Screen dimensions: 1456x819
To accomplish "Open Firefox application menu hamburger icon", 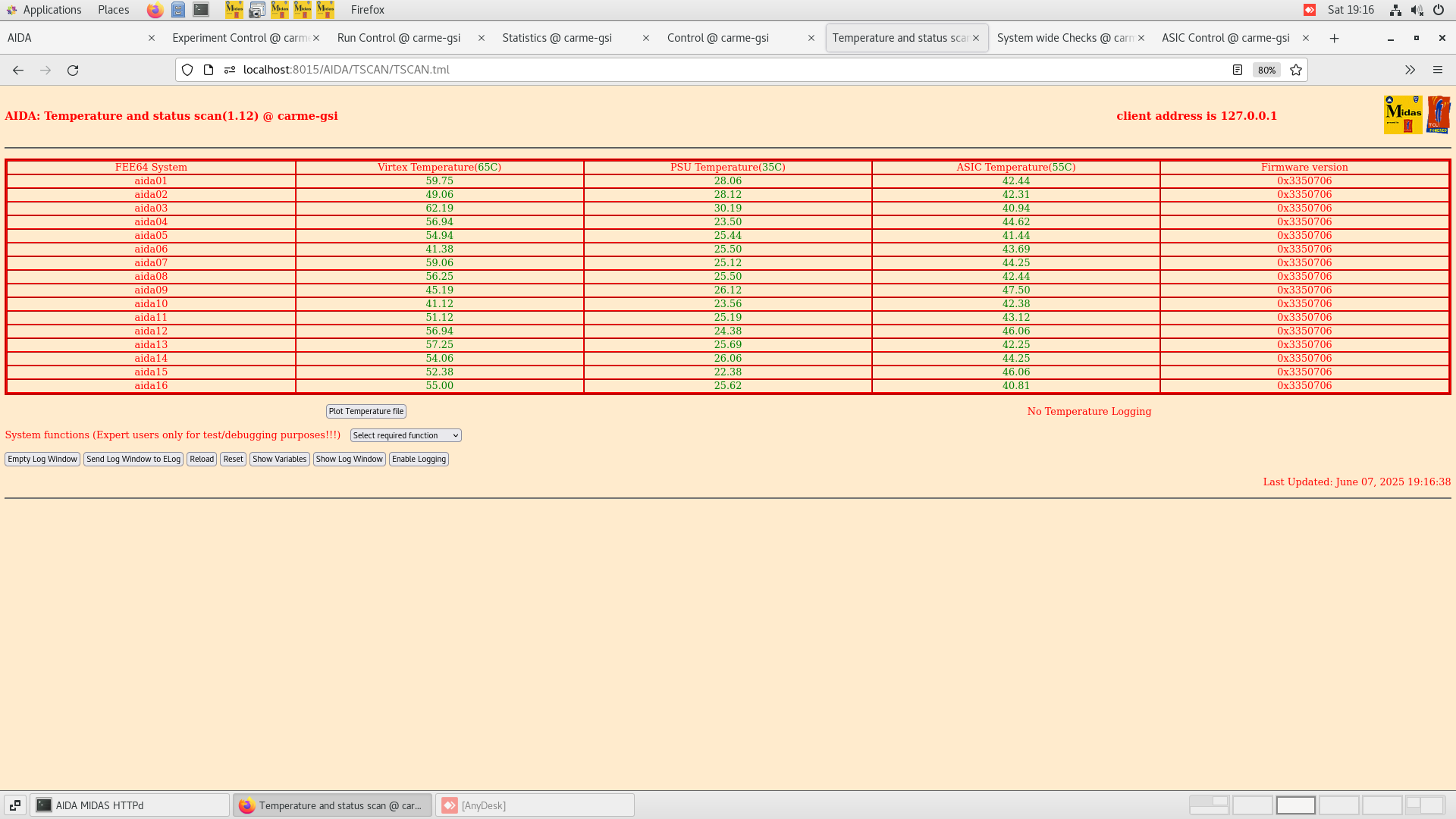I will point(1438,70).
